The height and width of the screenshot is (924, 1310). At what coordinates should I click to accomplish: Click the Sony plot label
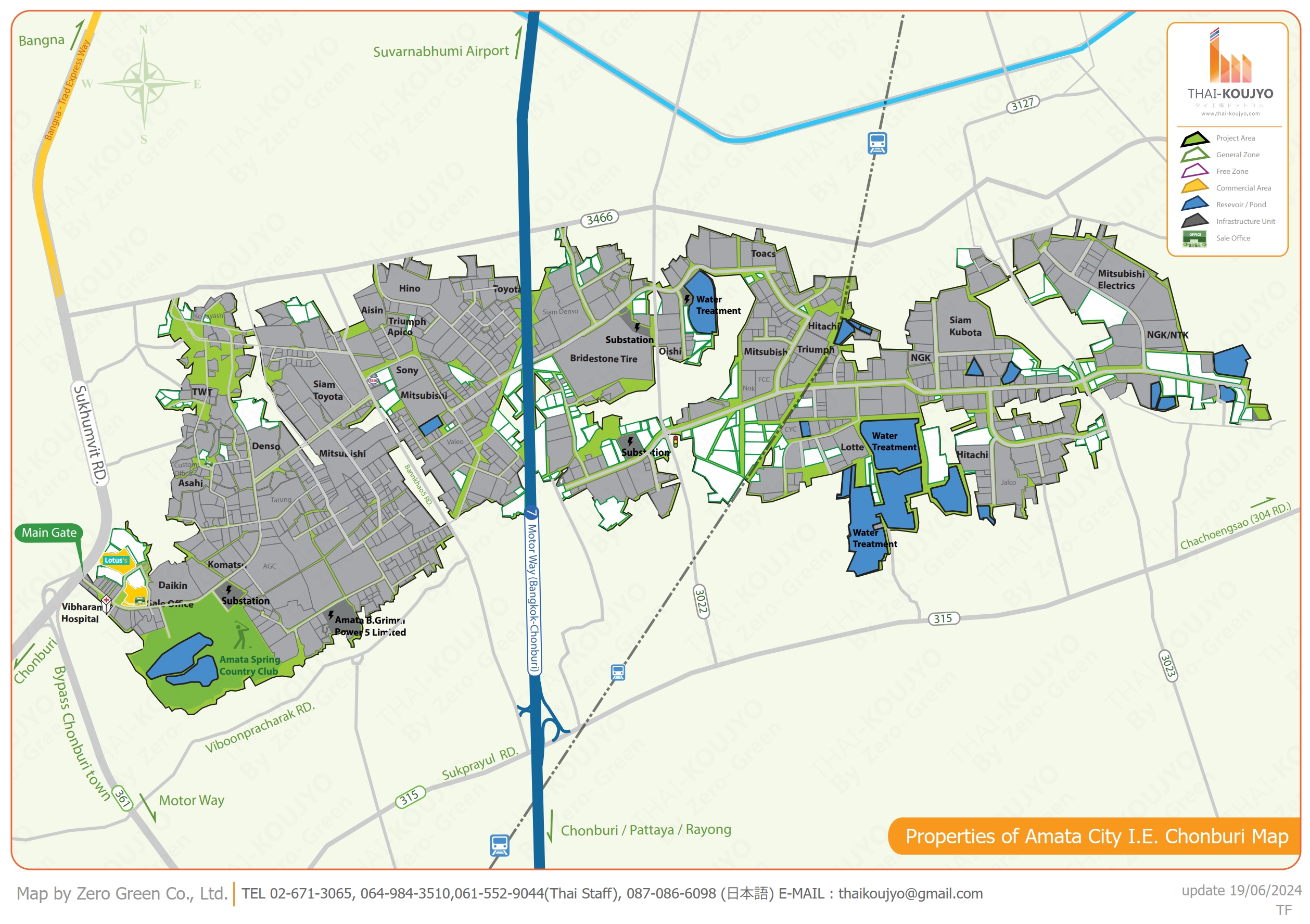[x=407, y=371]
